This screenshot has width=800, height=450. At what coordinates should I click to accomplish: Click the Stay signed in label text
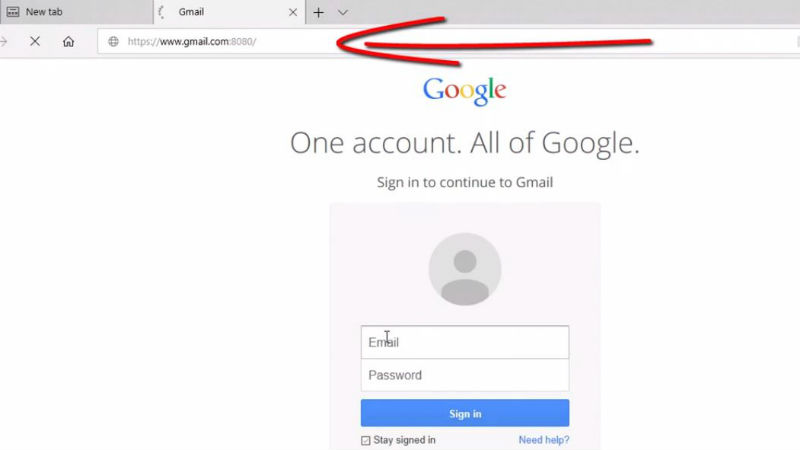405,440
